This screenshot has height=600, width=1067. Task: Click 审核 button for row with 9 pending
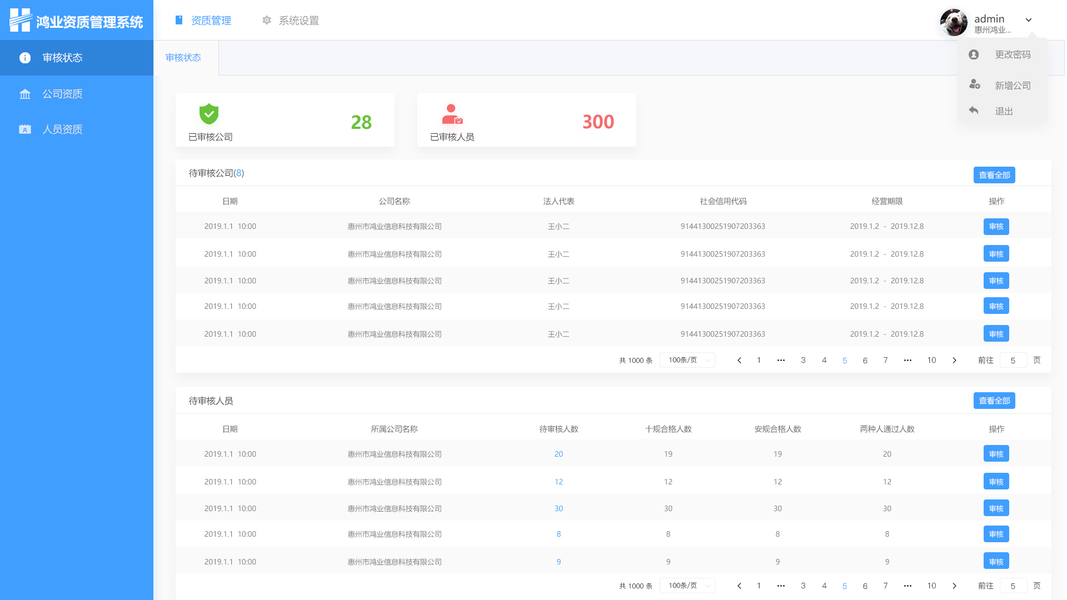996,561
